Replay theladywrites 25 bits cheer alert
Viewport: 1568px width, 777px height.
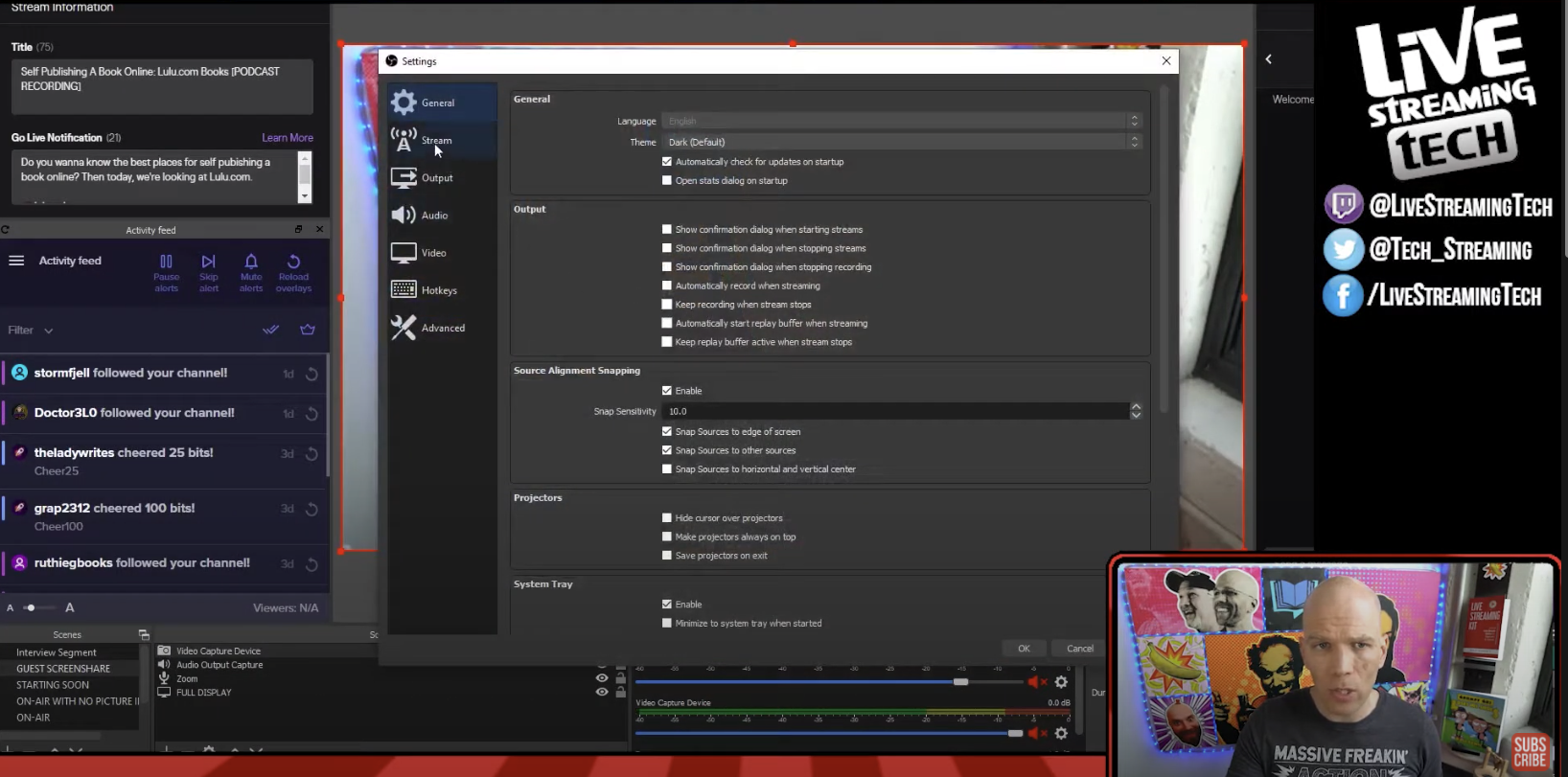click(311, 454)
